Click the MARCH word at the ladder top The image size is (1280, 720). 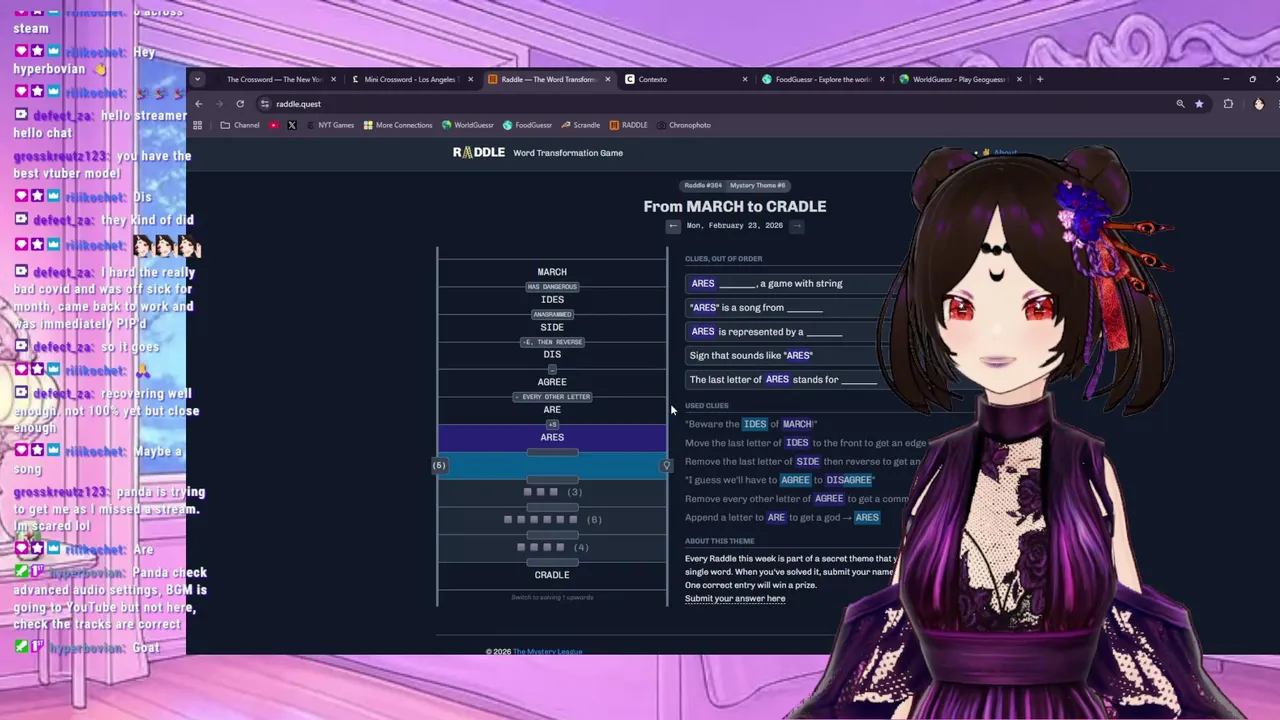552,272
